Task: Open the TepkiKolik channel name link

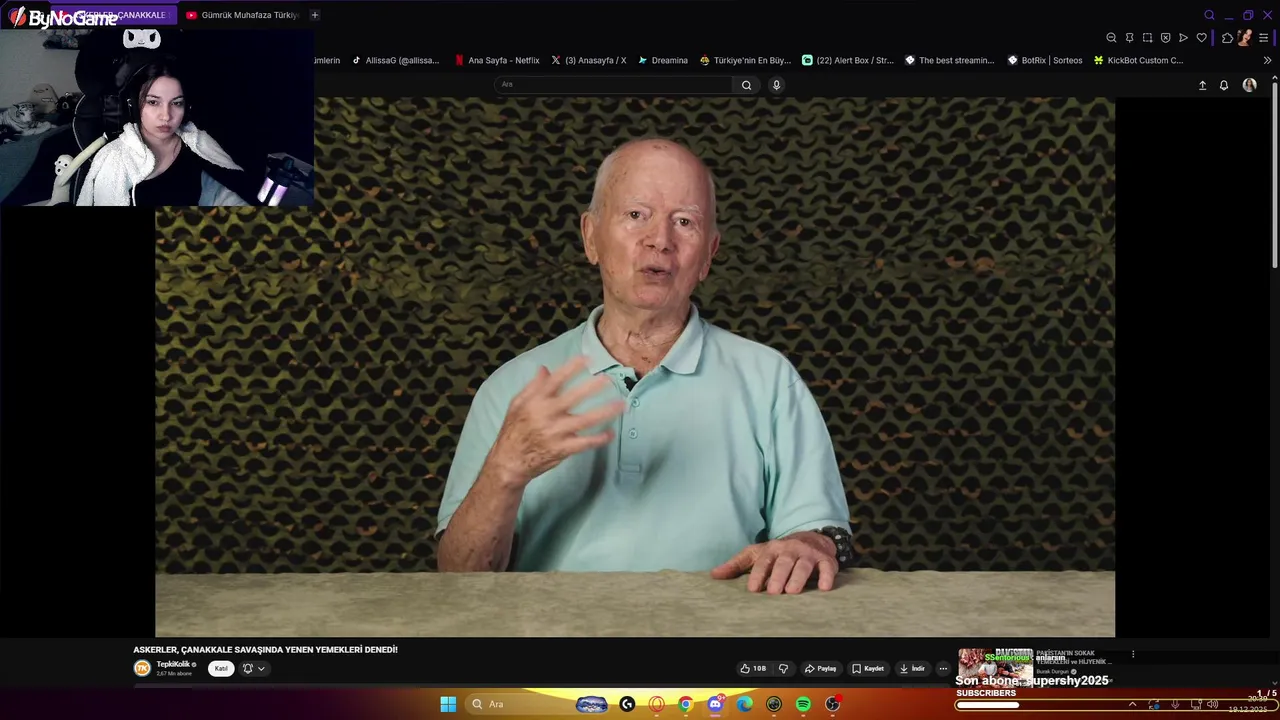Action: coord(173,664)
